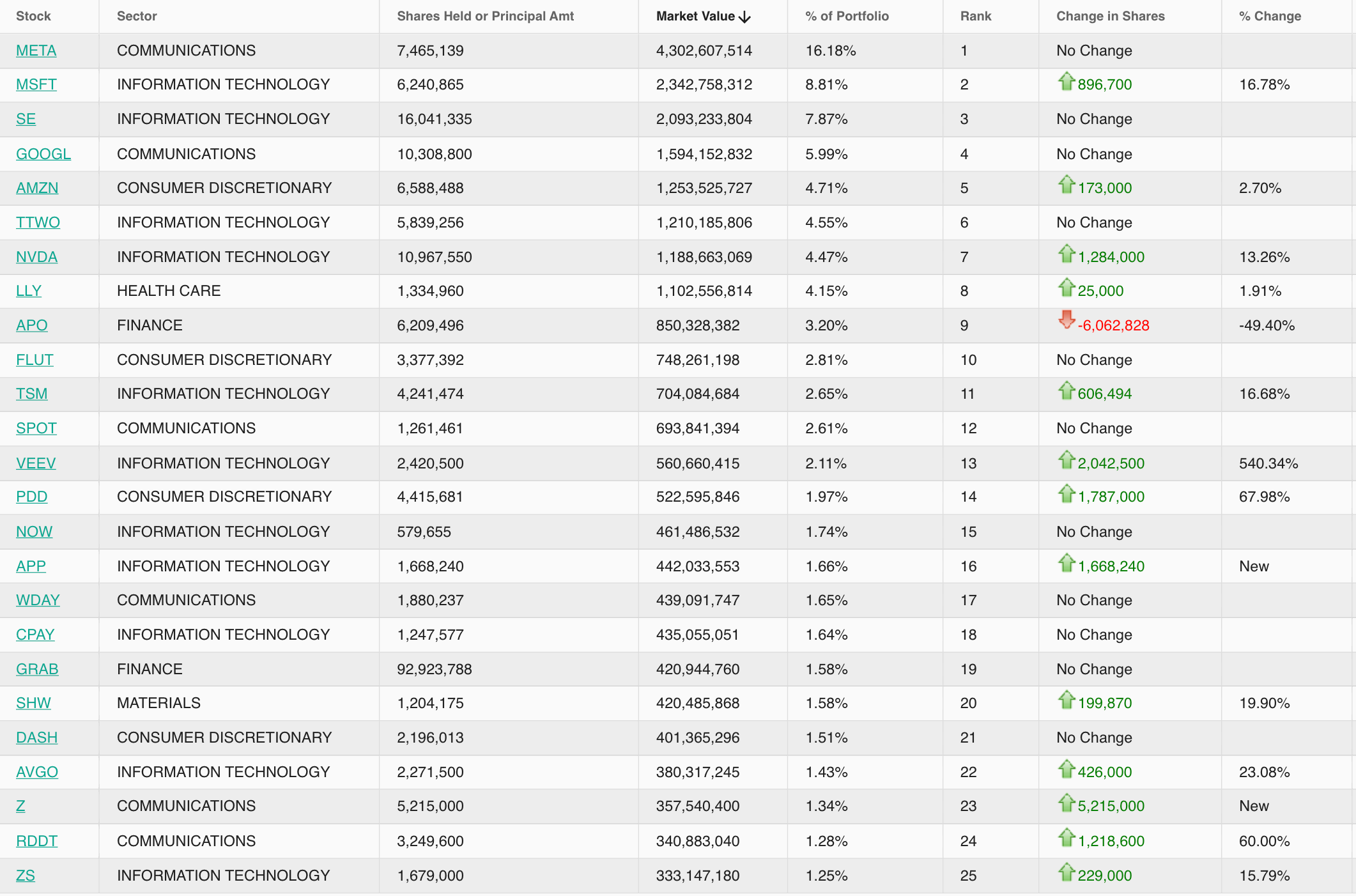The image size is (1356, 896).
Task: Select GRAB shares held 92,923,788
Action: pyautogui.click(x=435, y=669)
